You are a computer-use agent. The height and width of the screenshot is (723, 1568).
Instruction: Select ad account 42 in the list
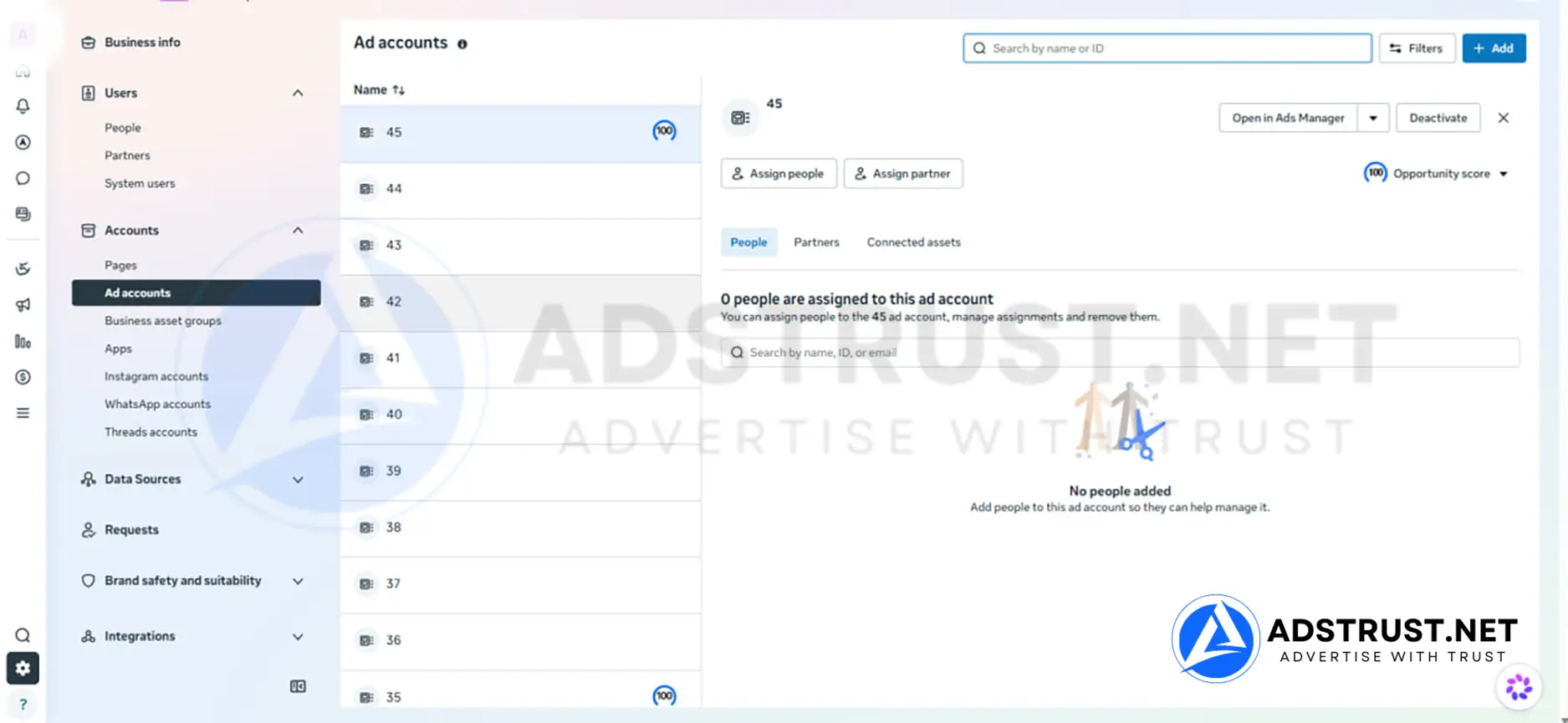click(x=520, y=302)
